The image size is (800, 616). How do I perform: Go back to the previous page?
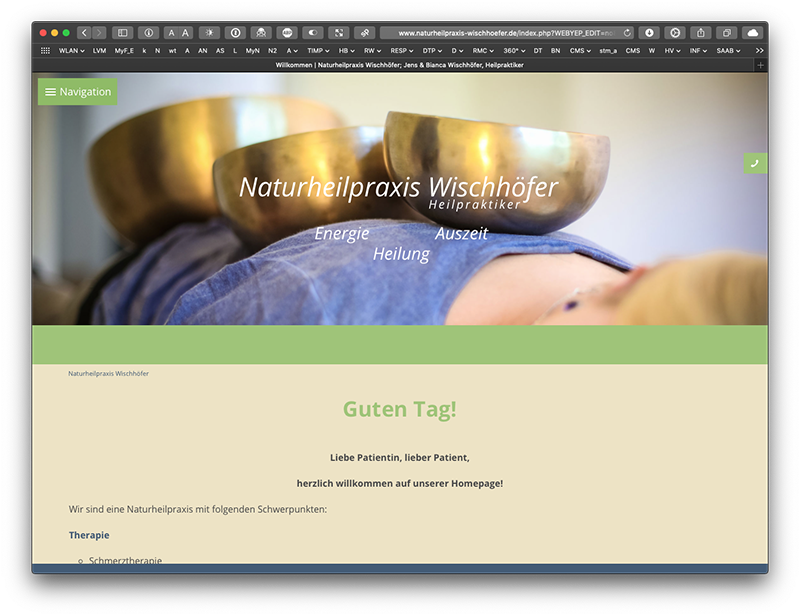(84, 33)
